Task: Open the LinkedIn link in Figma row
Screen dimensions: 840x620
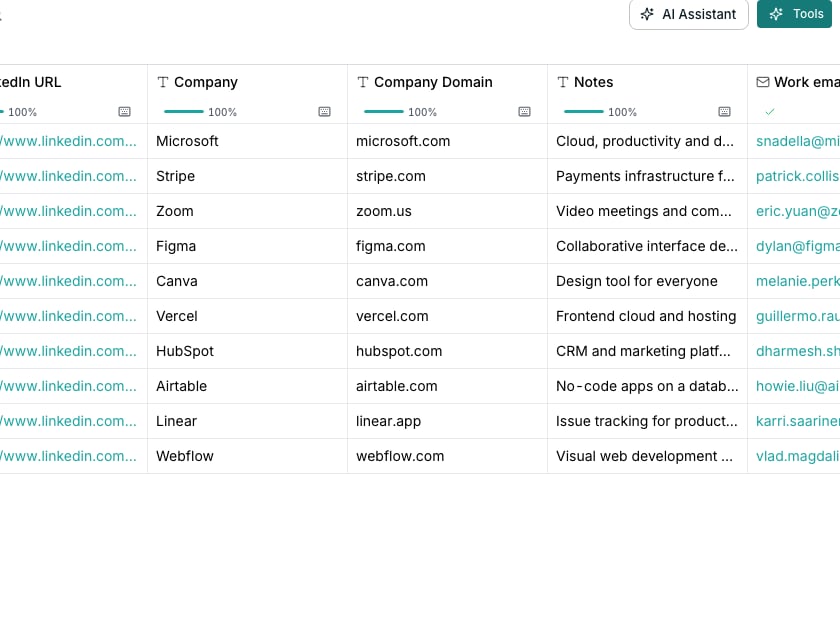Action: (x=68, y=246)
